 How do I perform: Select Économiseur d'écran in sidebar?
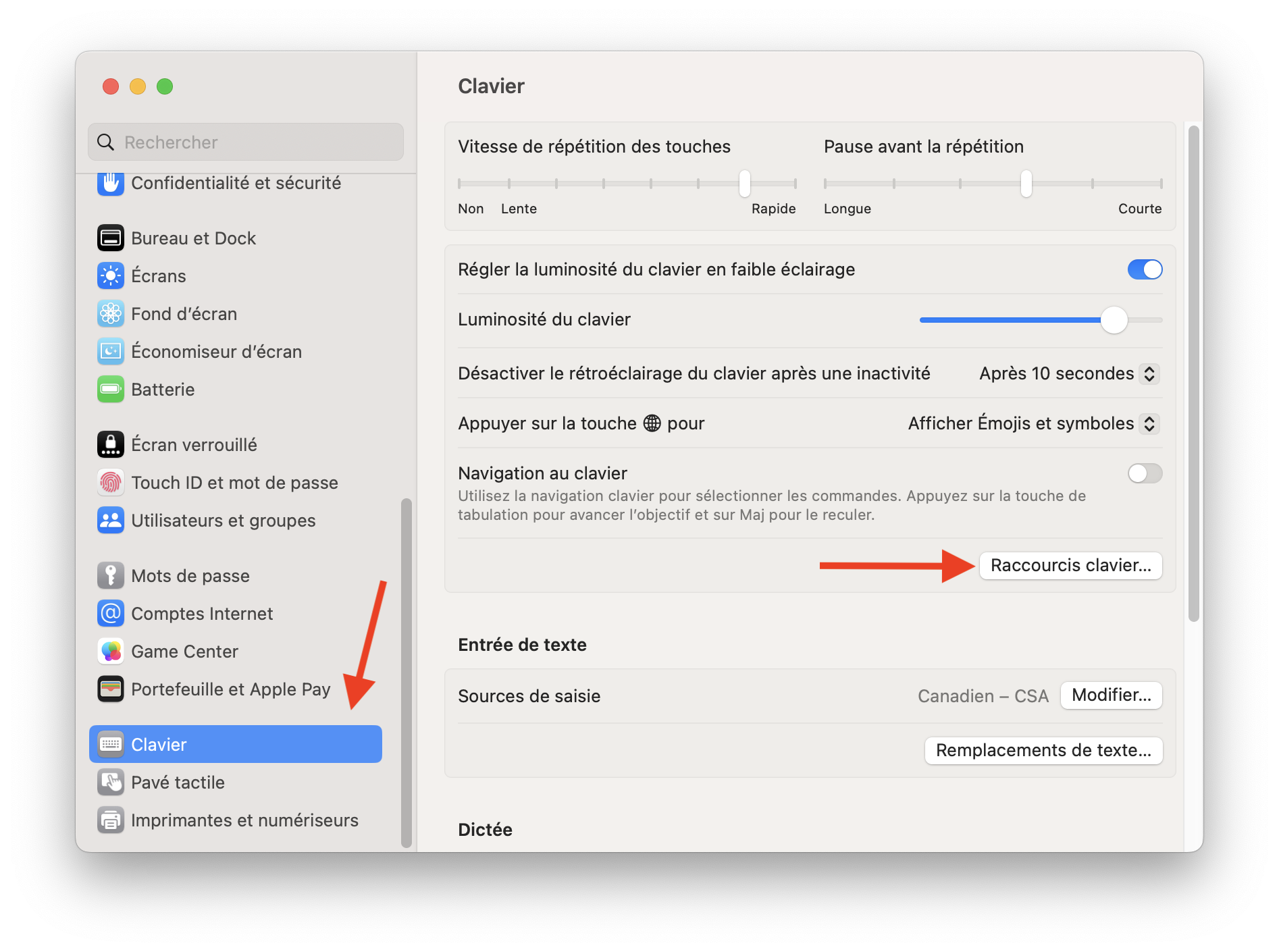(x=236, y=352)
